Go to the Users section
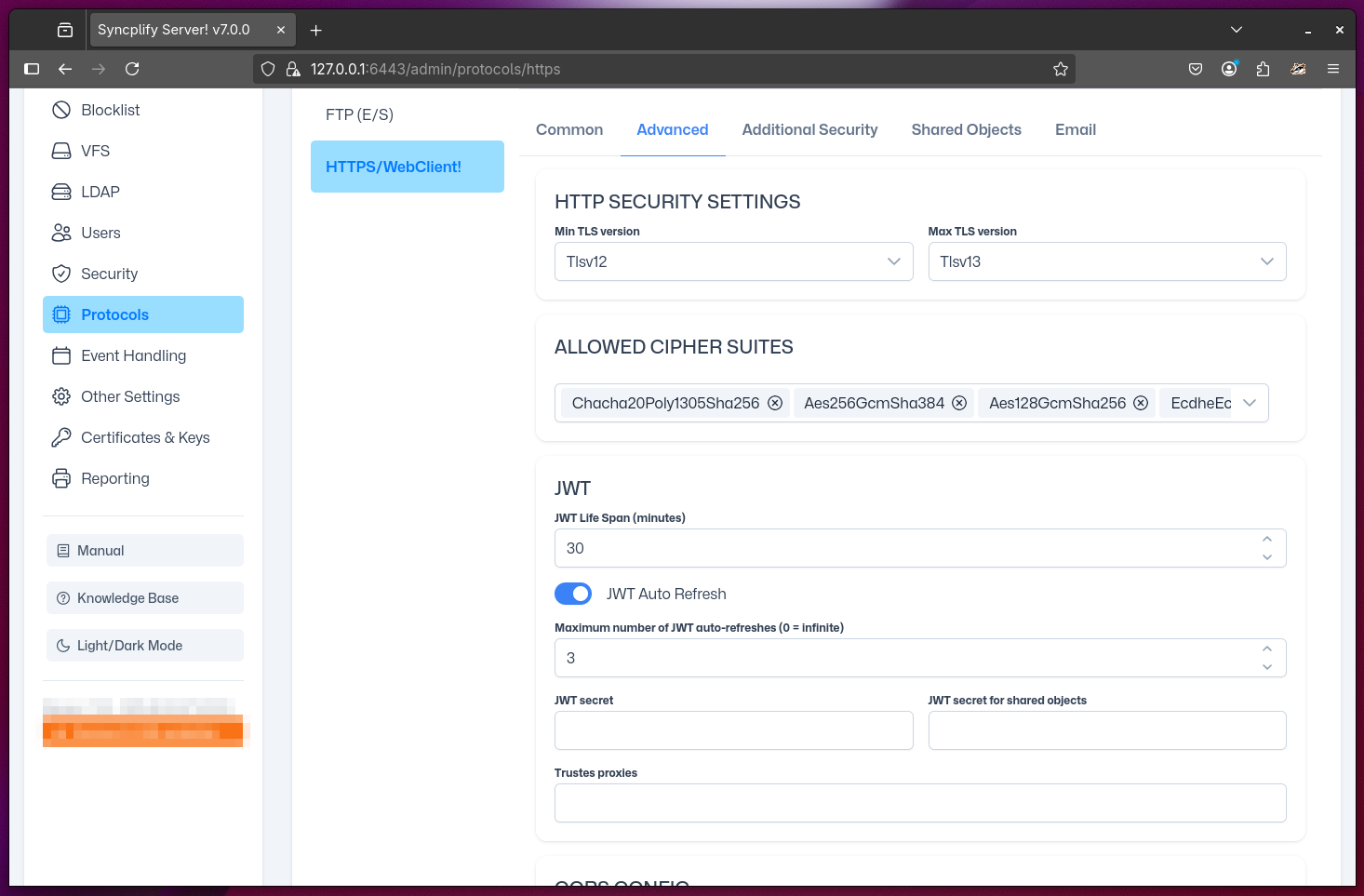 pyautogui.click(x=100, y=233)
